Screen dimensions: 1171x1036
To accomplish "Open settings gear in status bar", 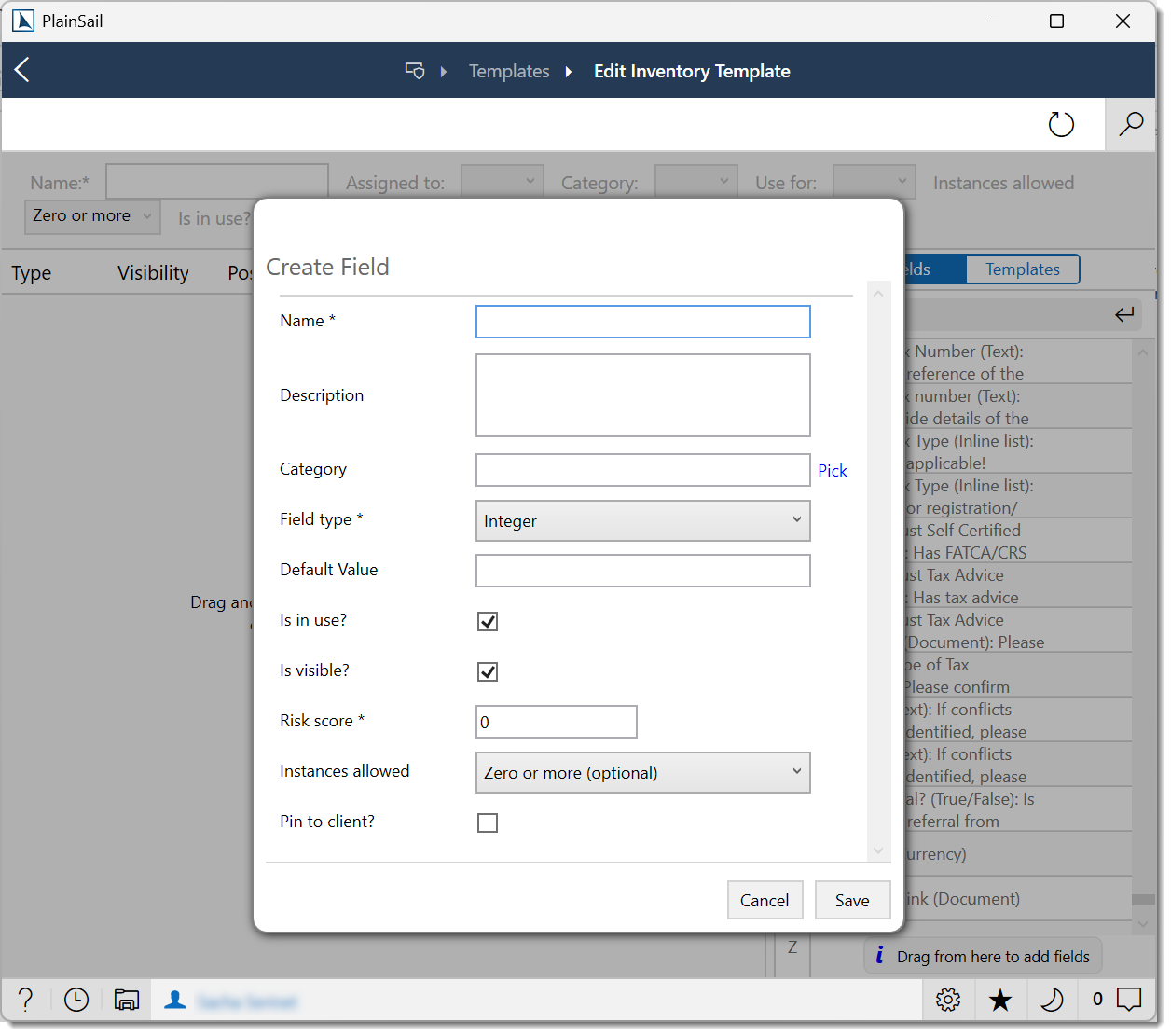I will click(948, 1000).
